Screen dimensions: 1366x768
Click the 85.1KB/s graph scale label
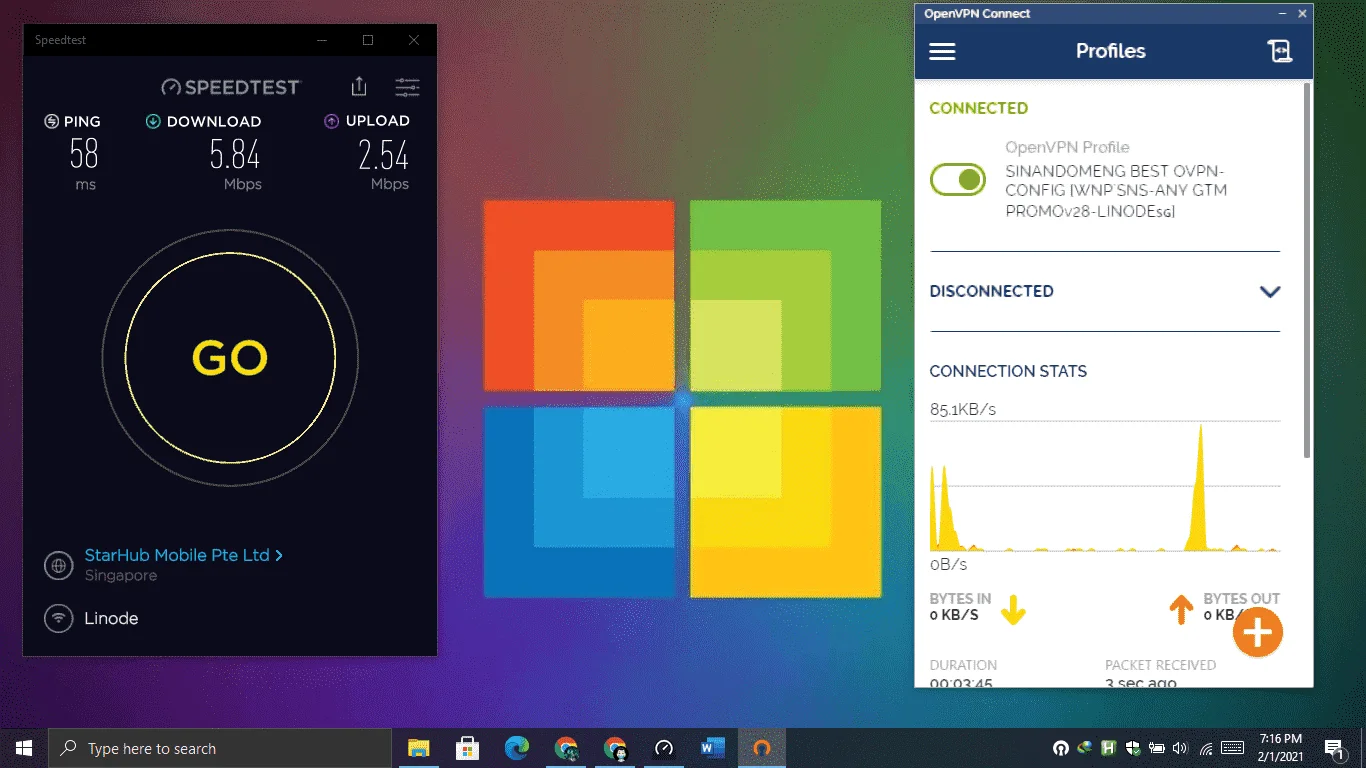click(x=963, y=409)
